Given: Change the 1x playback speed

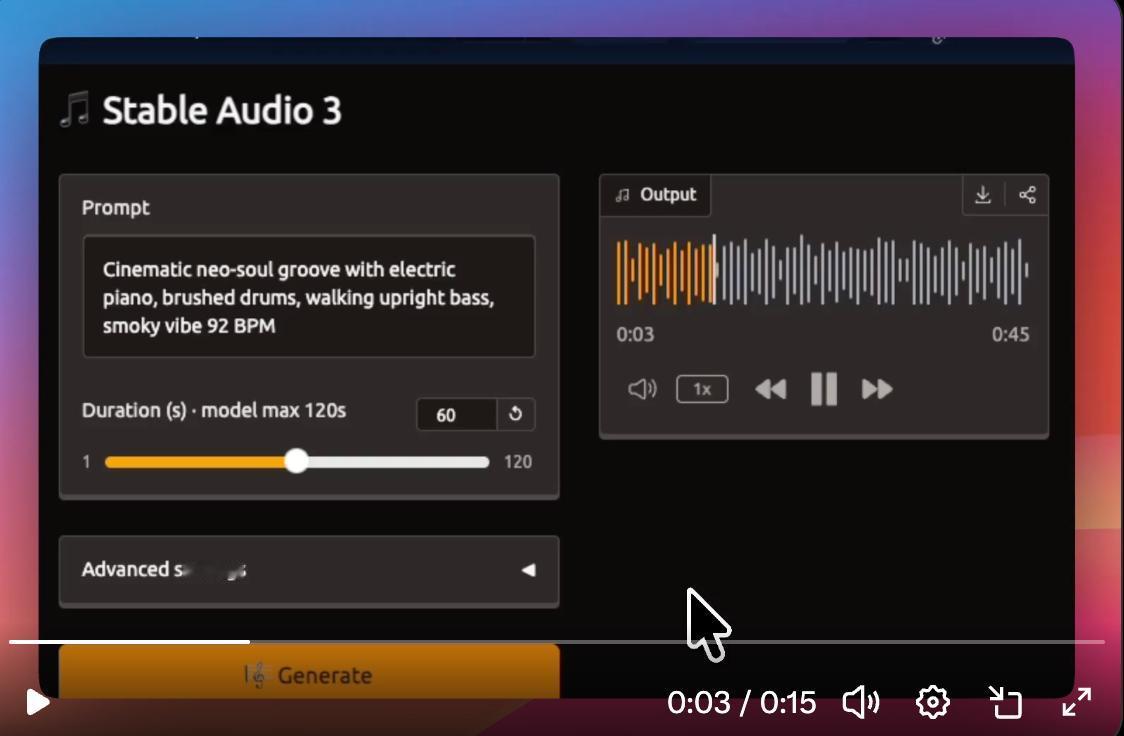Looking at the screenshot, I should coord(702,389).
